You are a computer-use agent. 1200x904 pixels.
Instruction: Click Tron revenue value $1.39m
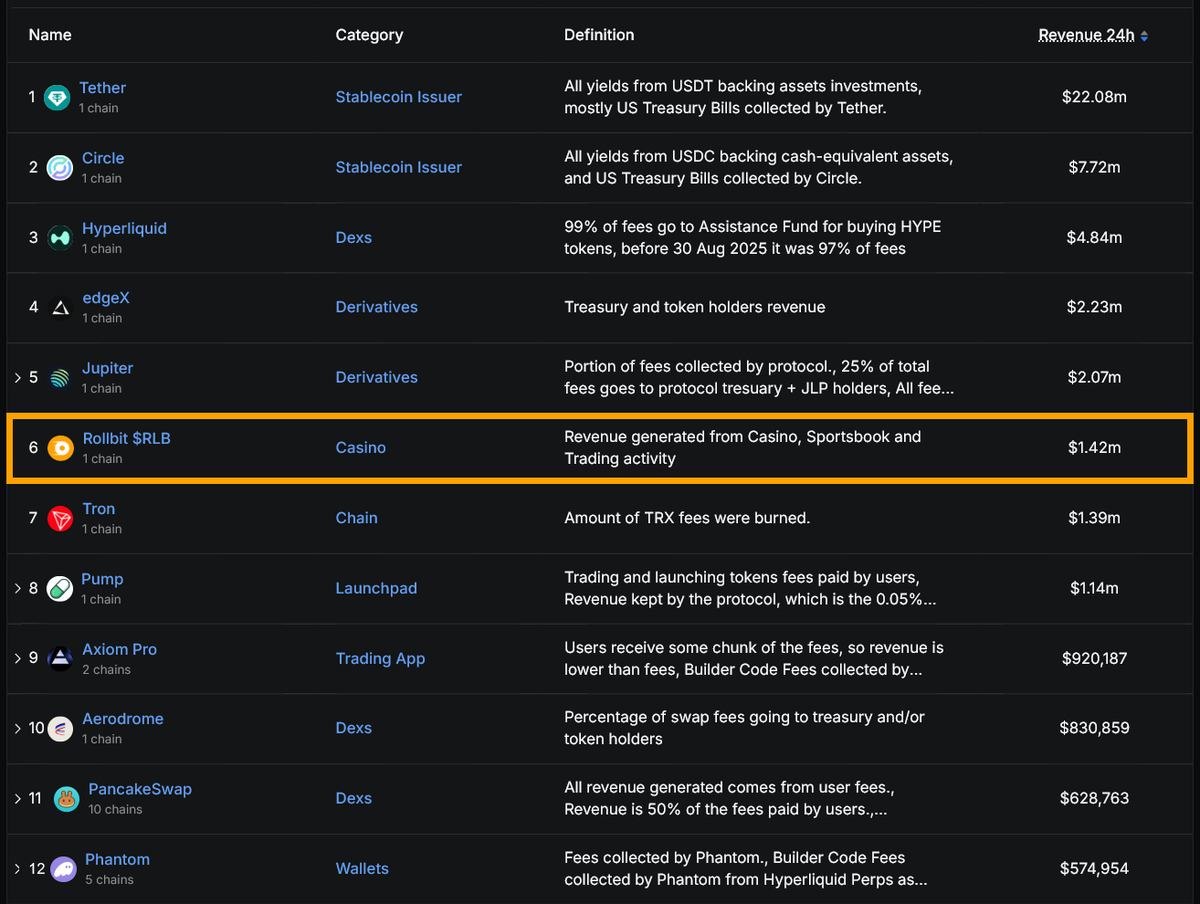[x=1094, y=518]
